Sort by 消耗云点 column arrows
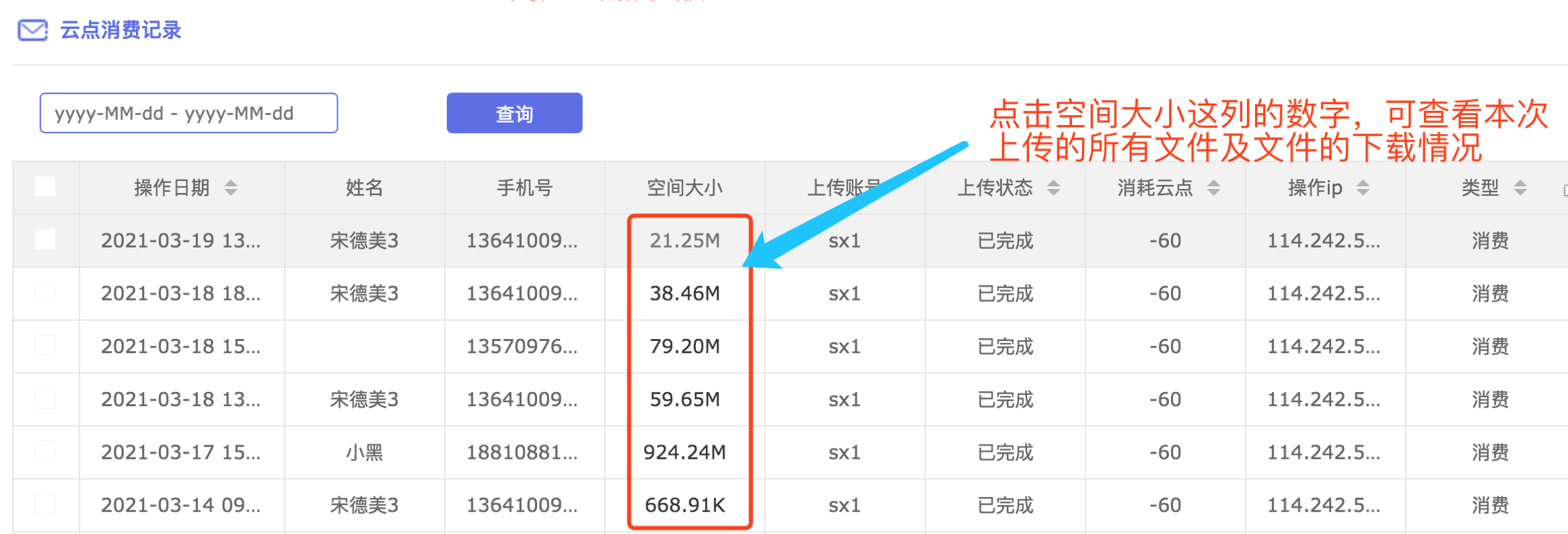 coord(1213,188)
